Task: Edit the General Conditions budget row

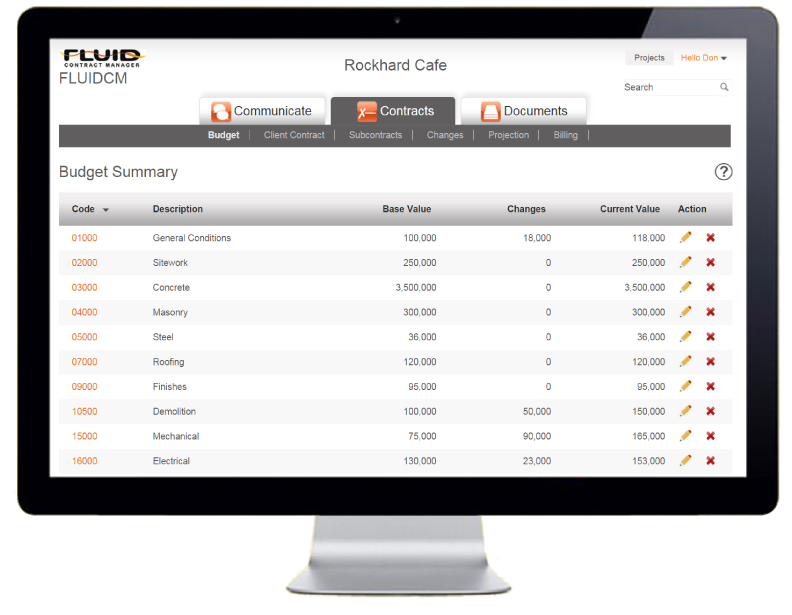Action: (685, 237)
